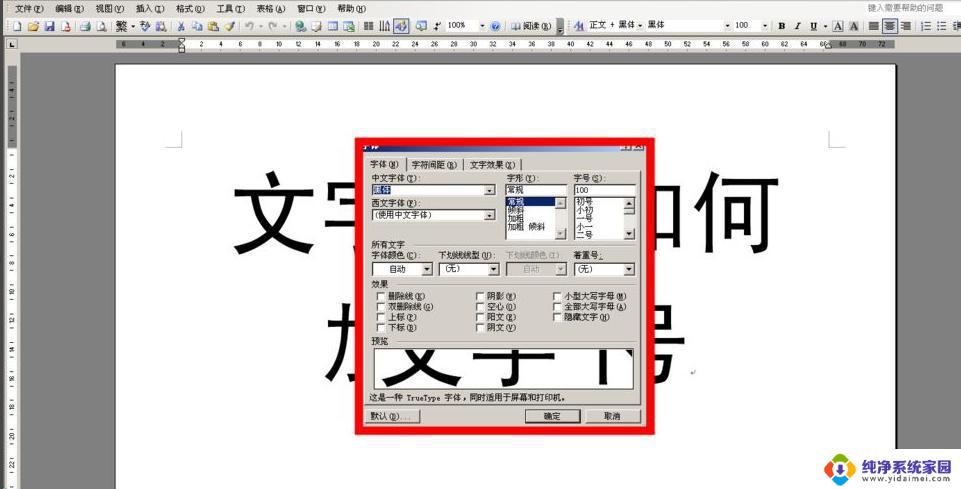Viewport: 961px width, 489px height.
Task: Open the Help question mark icon
Action: click(x=495, y=26)
